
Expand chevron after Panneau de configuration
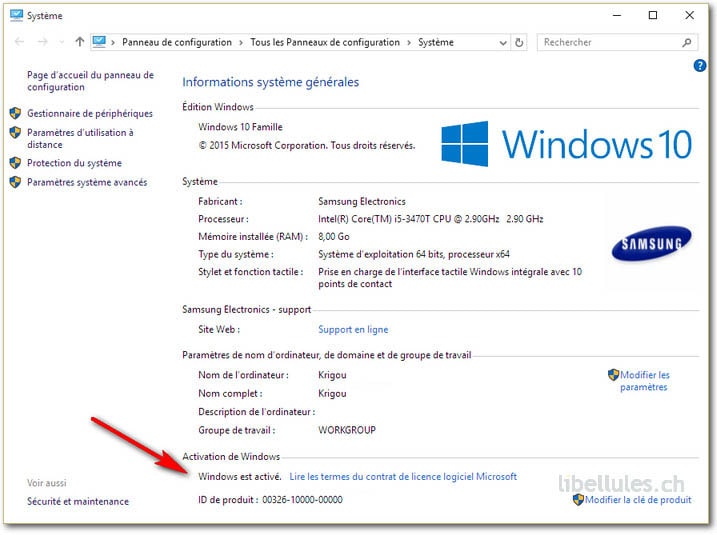tap(241, 43)
